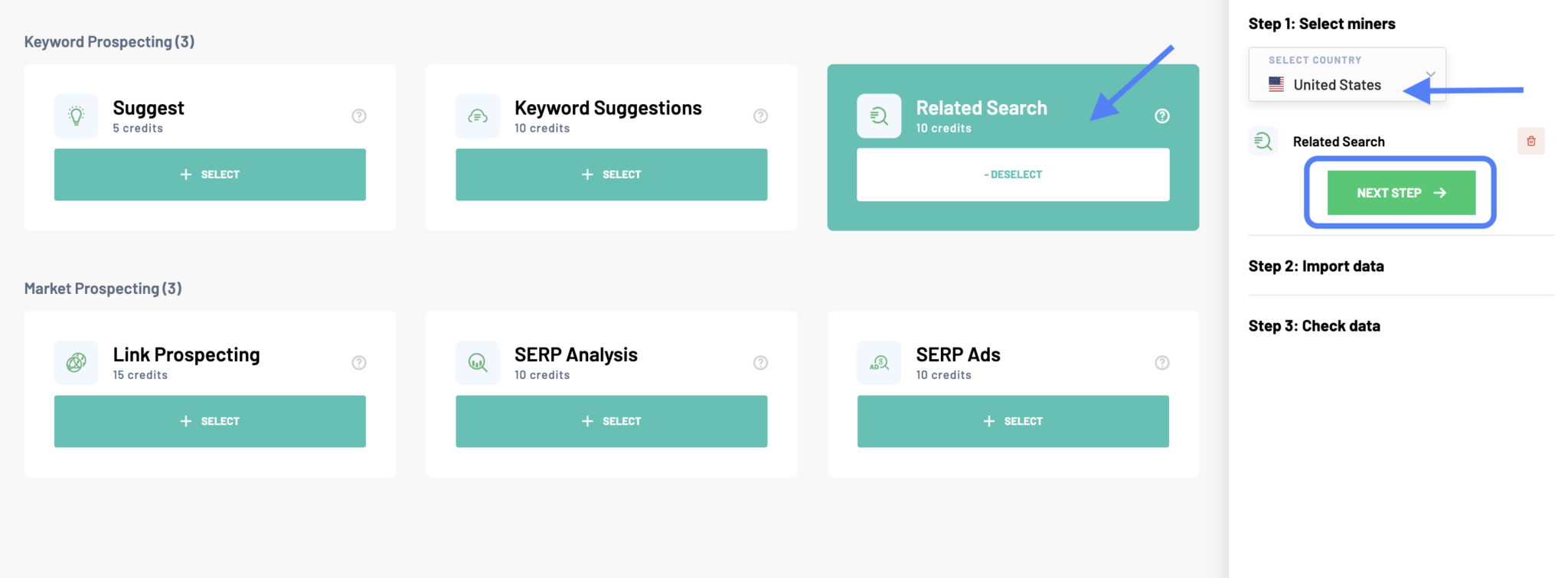Click the Suggest lightbulb icon
The width and height of the screenshot is (1568, 578).
click(x=76, y=116)
